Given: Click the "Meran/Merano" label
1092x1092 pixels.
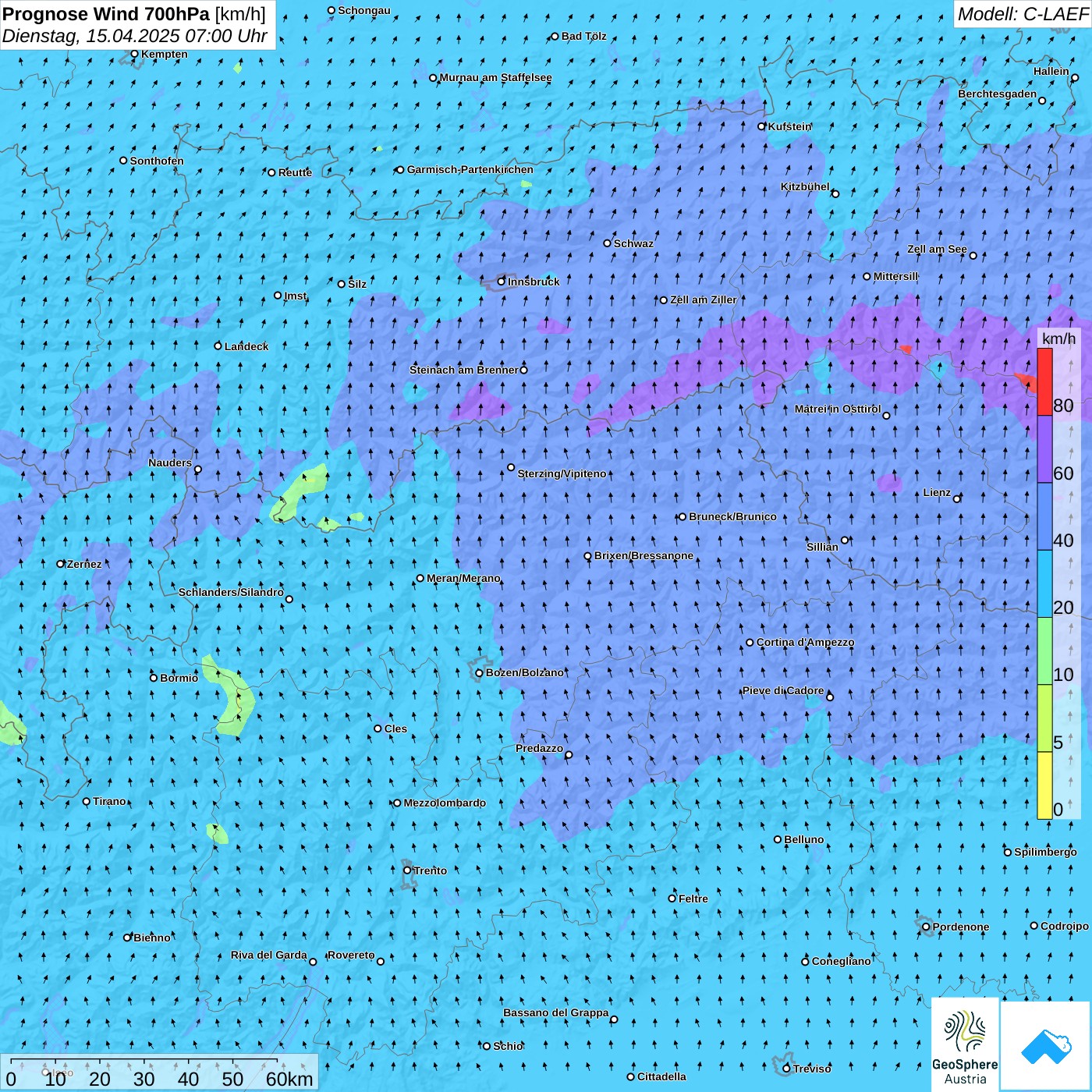Looking at the screenshot, I should coord(464,578).
